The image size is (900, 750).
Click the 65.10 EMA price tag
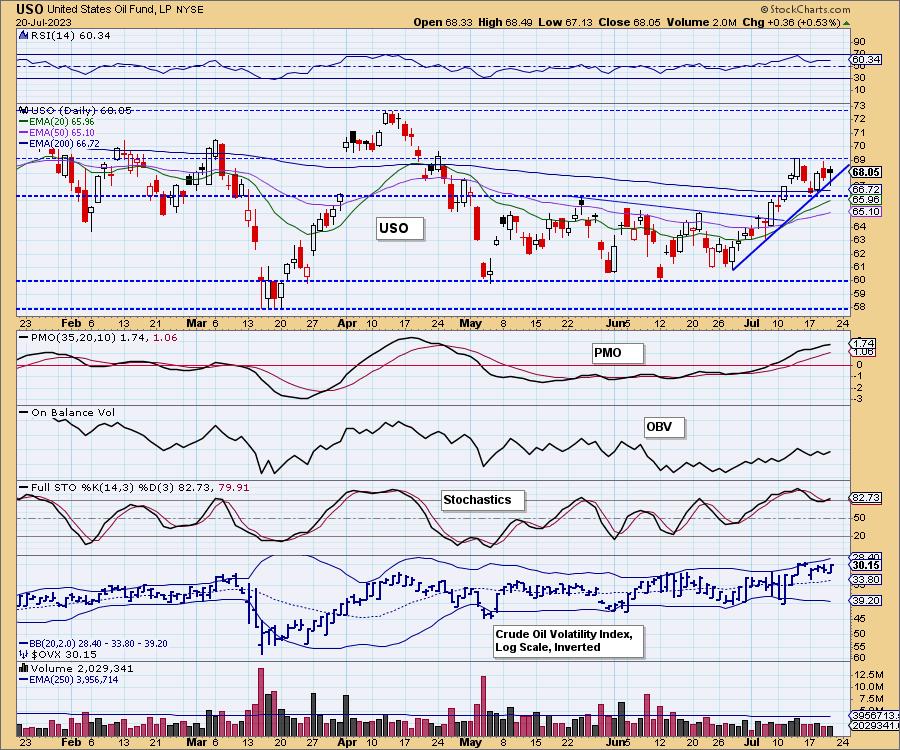(x=866, y=211)
